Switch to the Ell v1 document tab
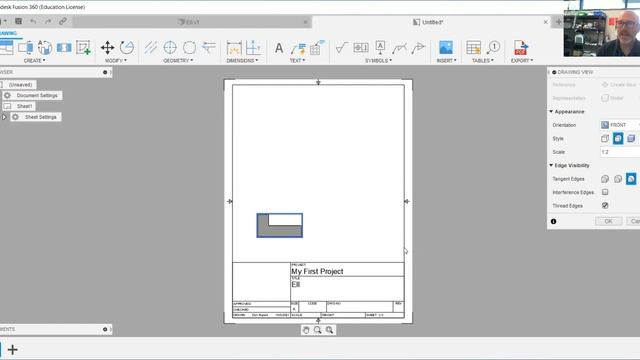Image resolution: width=640 pixels, height=360 pixels. pos(192,22)
